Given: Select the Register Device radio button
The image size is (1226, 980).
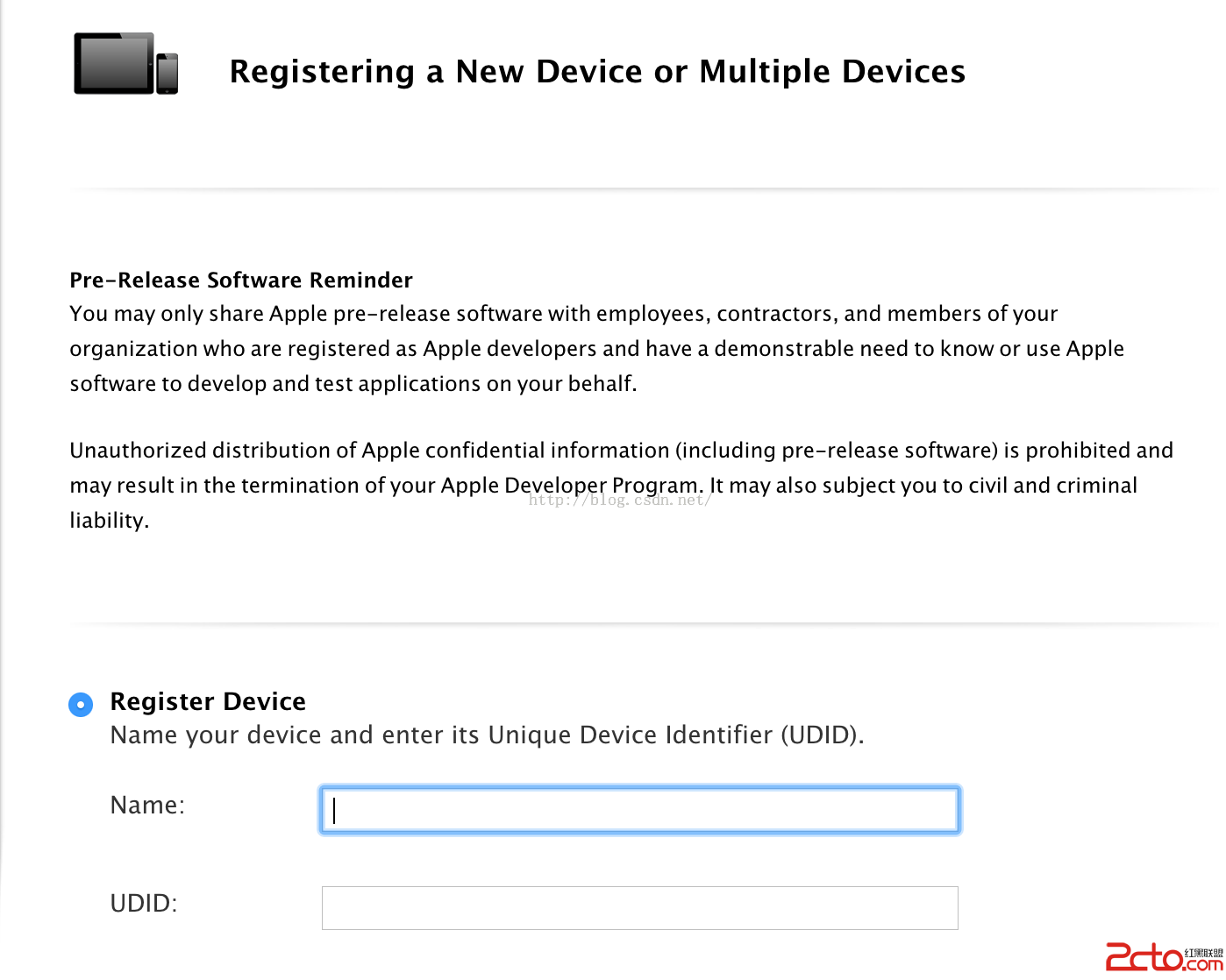Looking at the screenshot, I should pos(81,704).
